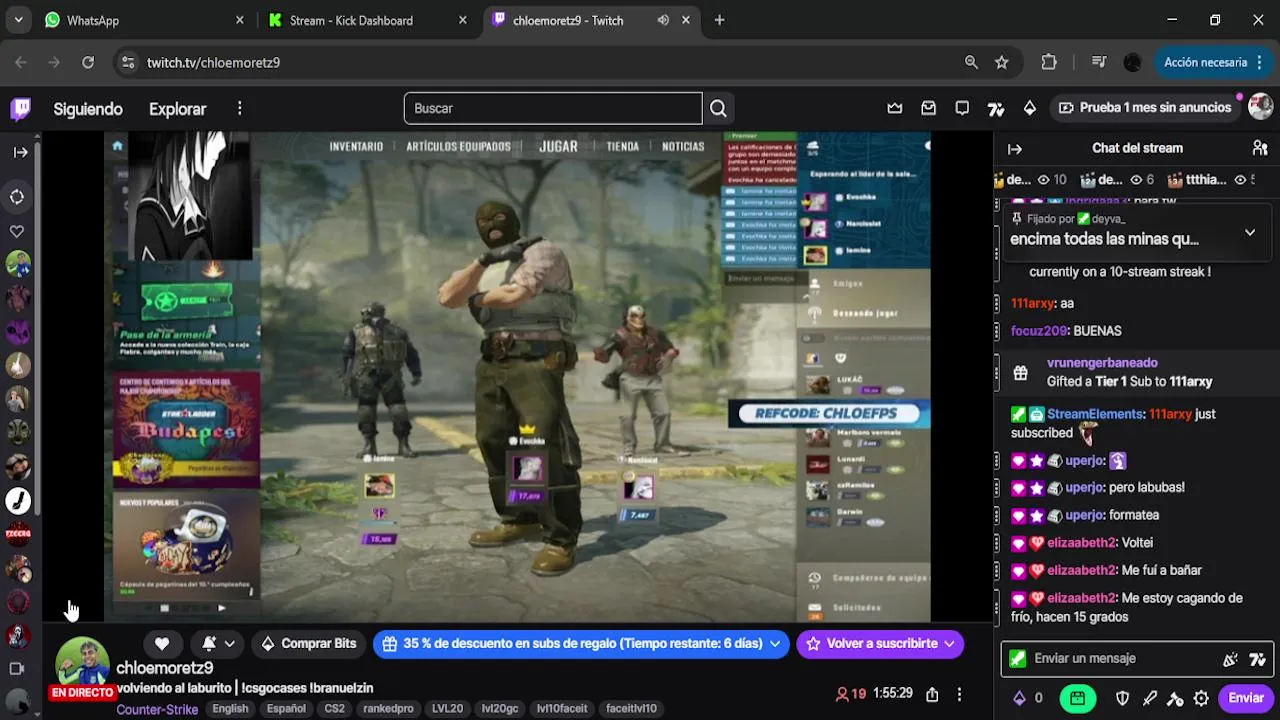The image size is (1280, 720).
Task: Open browser zoom magnifier icon
Action: pyautogui.click(x=971, y=62)
